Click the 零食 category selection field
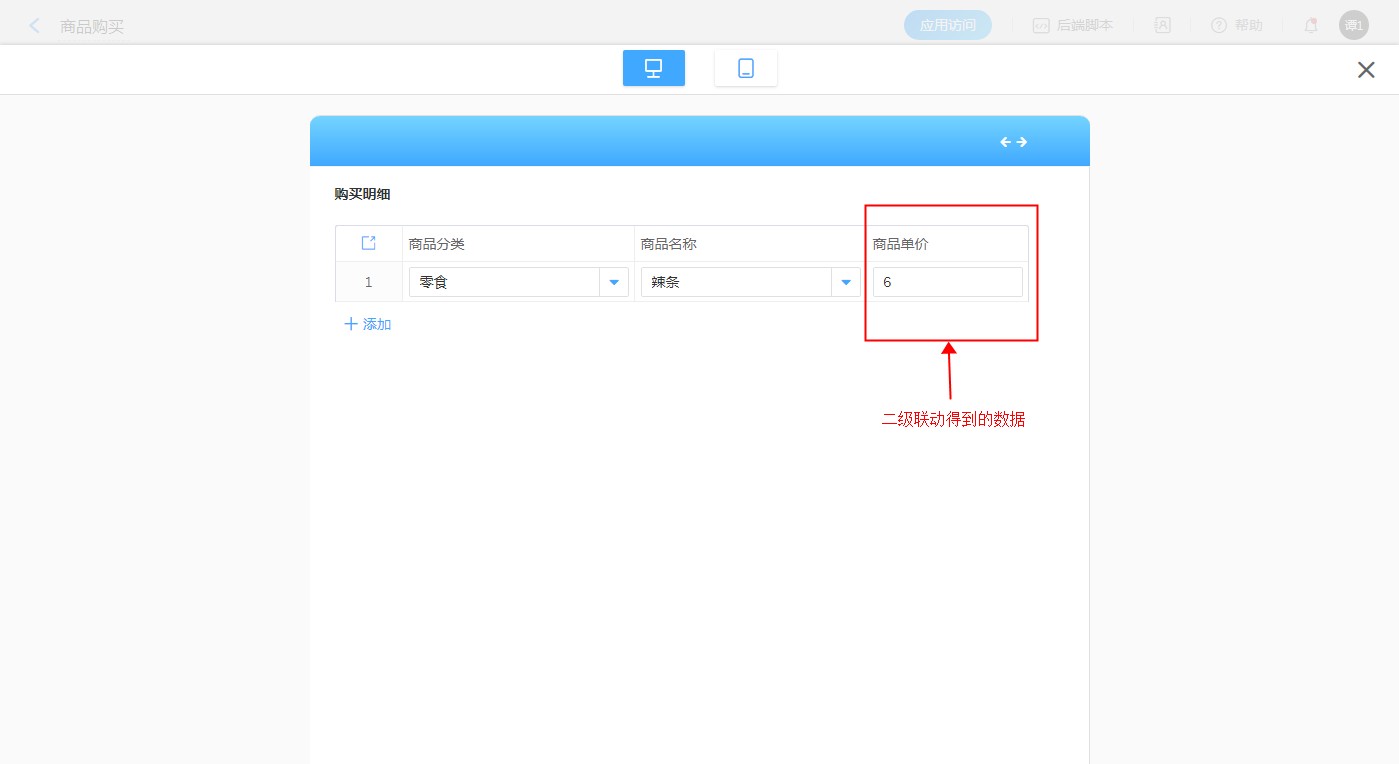The height and width of the screenshot is (764, 1399). (503, 283)
